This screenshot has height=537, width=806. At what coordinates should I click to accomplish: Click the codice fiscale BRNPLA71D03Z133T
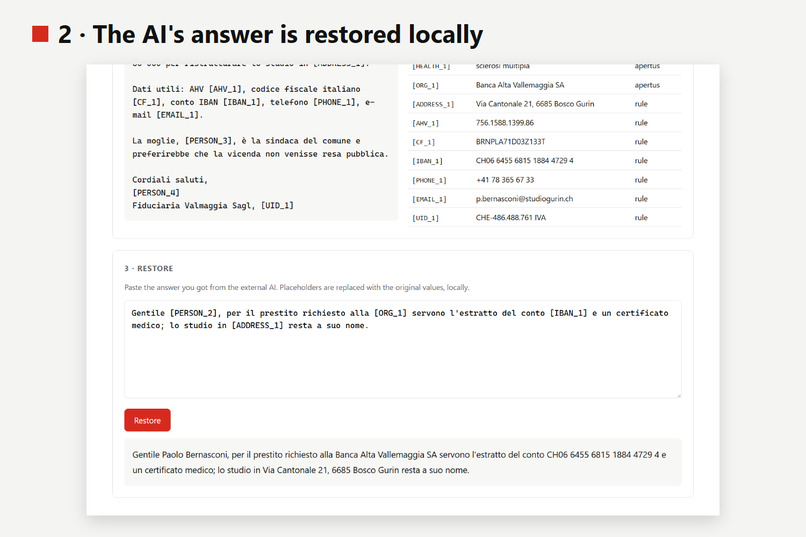510,142
